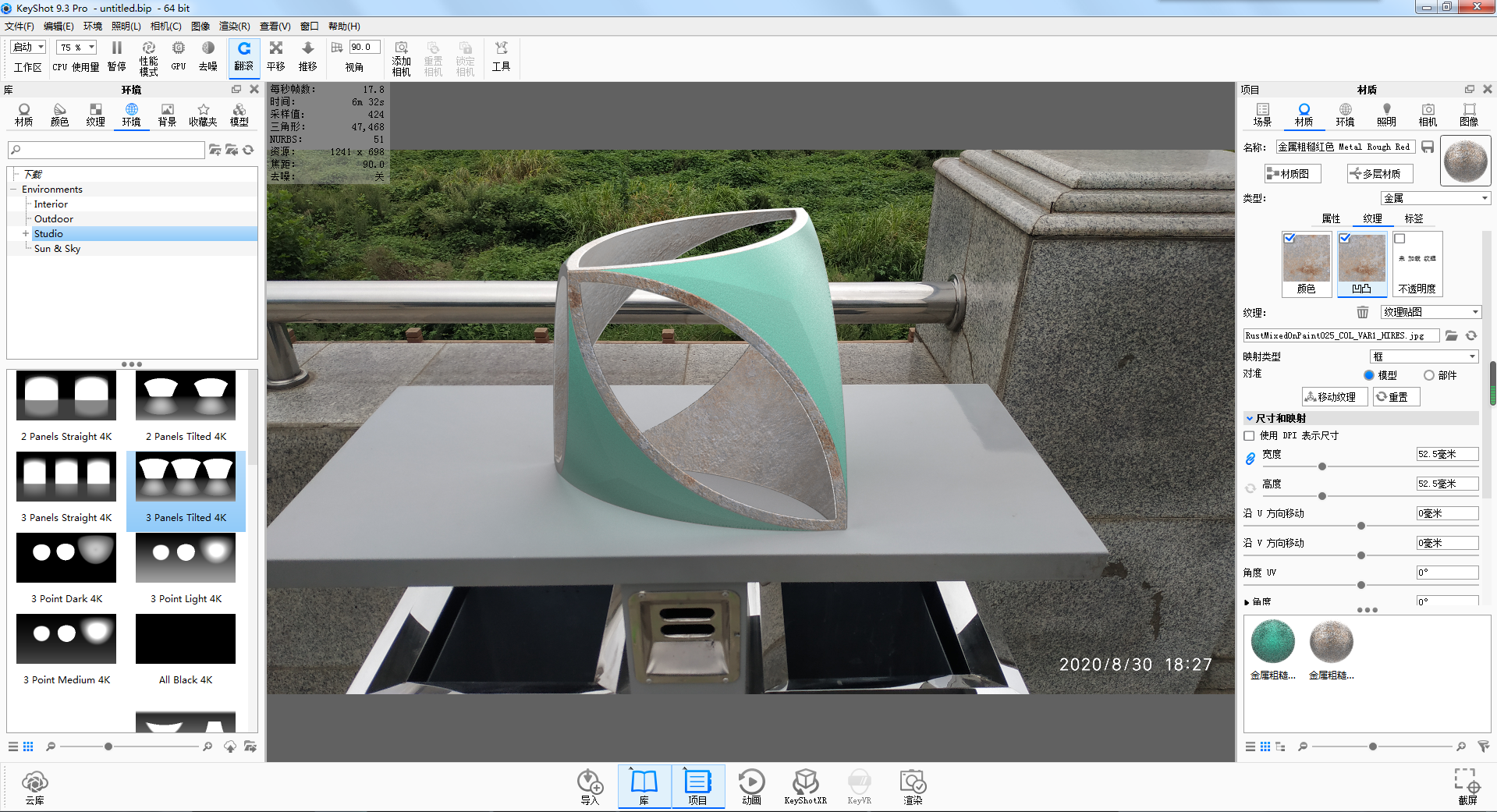Toggle the Color (颜色) texture checkbox

pos(1289,238)
